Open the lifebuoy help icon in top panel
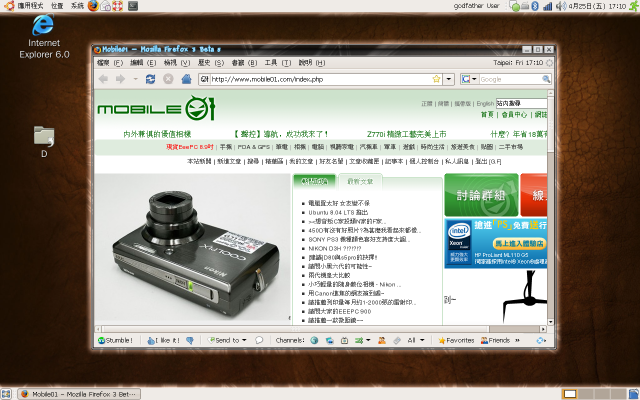The width and height of the screenshot is (640, 400). pos(118,6)
